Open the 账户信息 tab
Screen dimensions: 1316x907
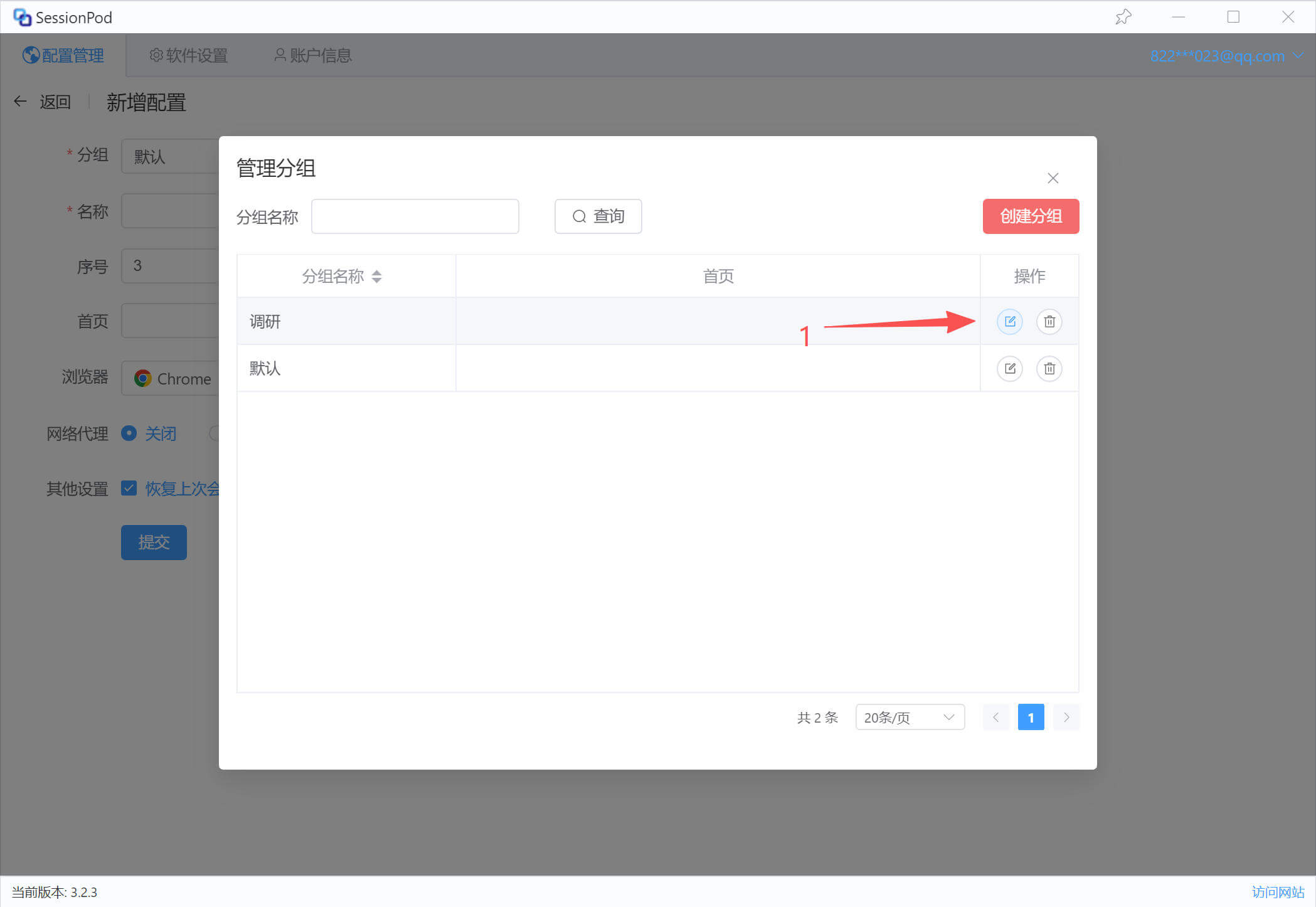tap(313, 55)
